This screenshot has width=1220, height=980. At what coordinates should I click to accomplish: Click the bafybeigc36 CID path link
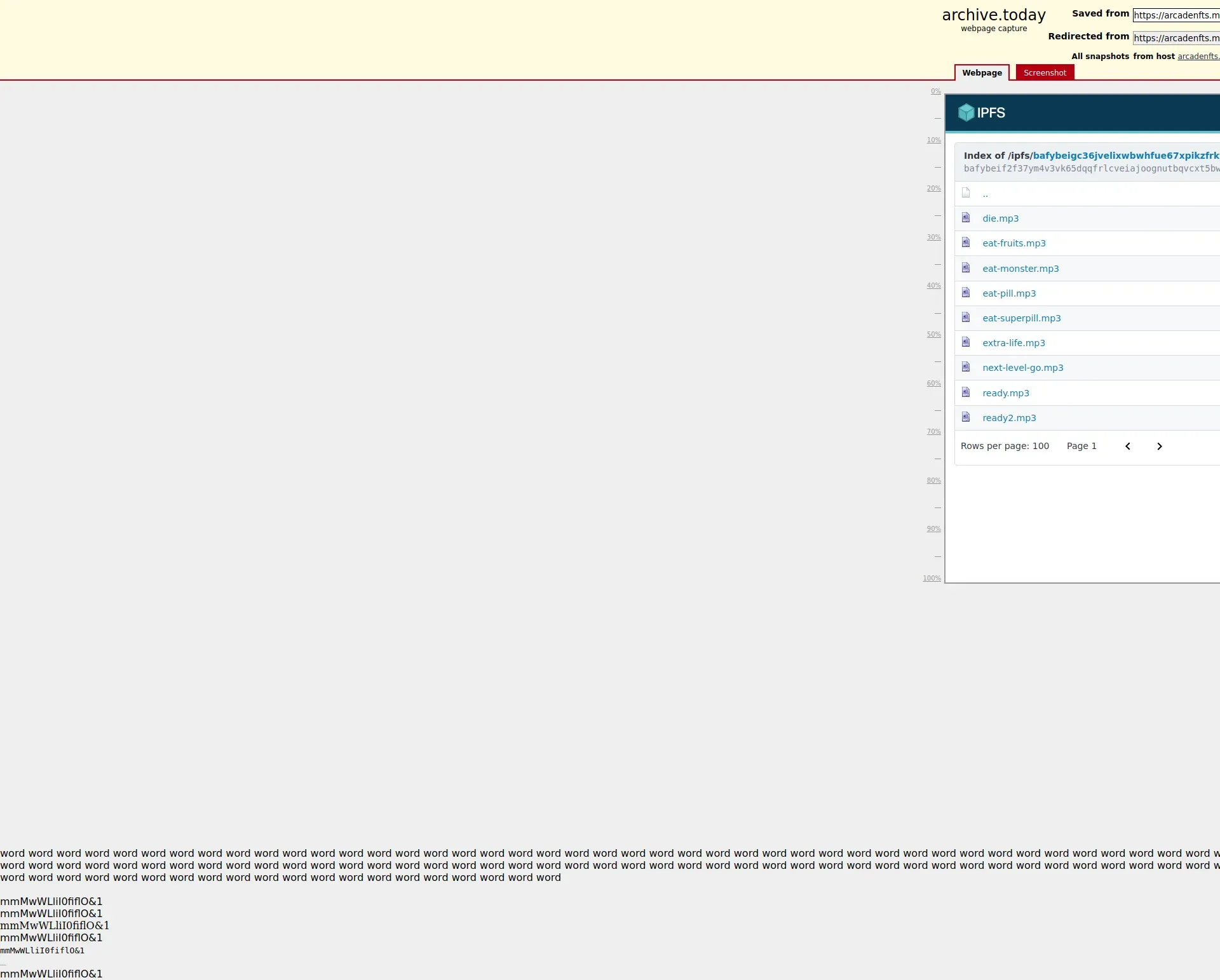[1125, 156]
